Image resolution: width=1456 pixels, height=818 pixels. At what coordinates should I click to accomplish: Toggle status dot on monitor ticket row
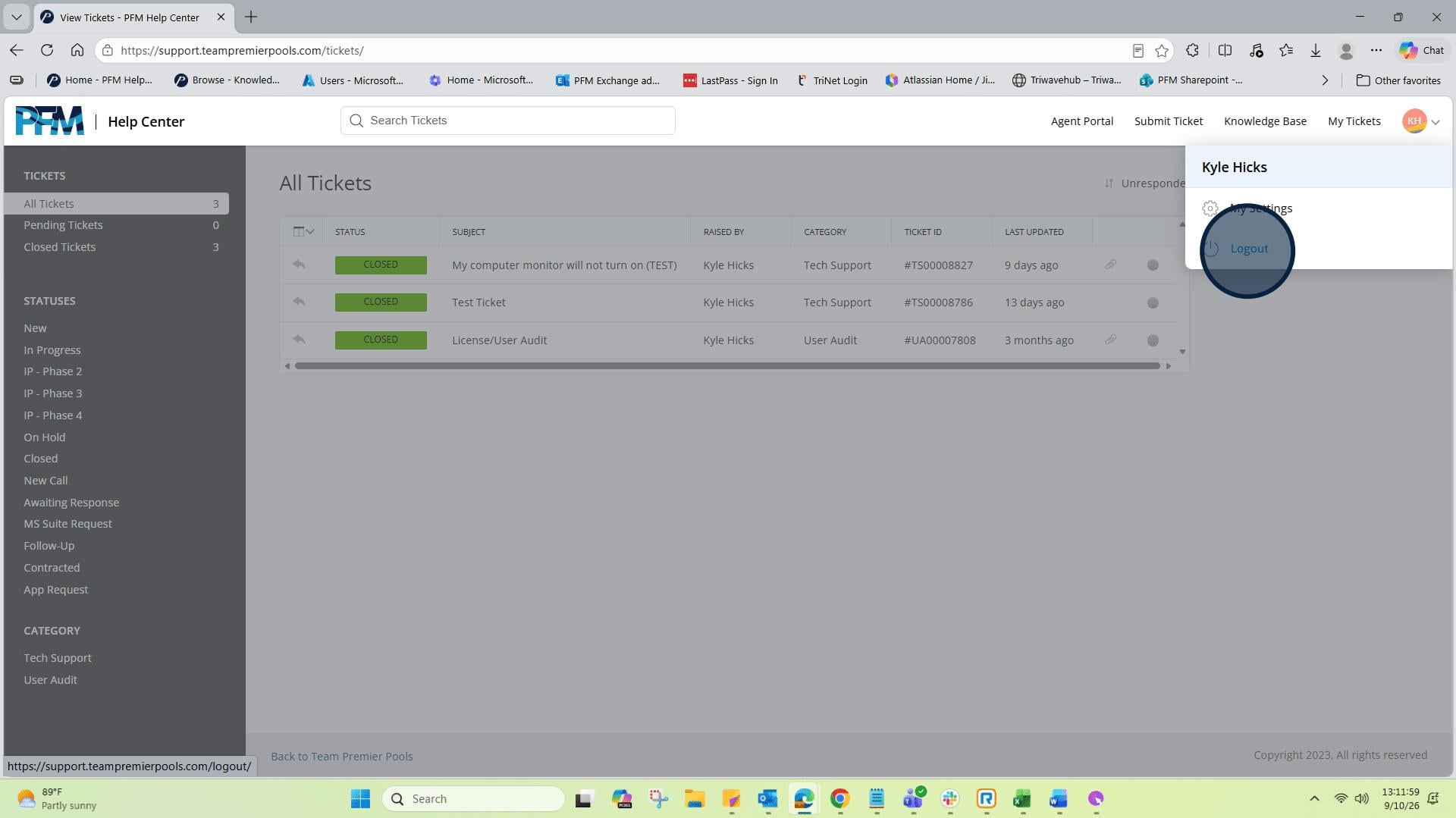point(1153,265)
